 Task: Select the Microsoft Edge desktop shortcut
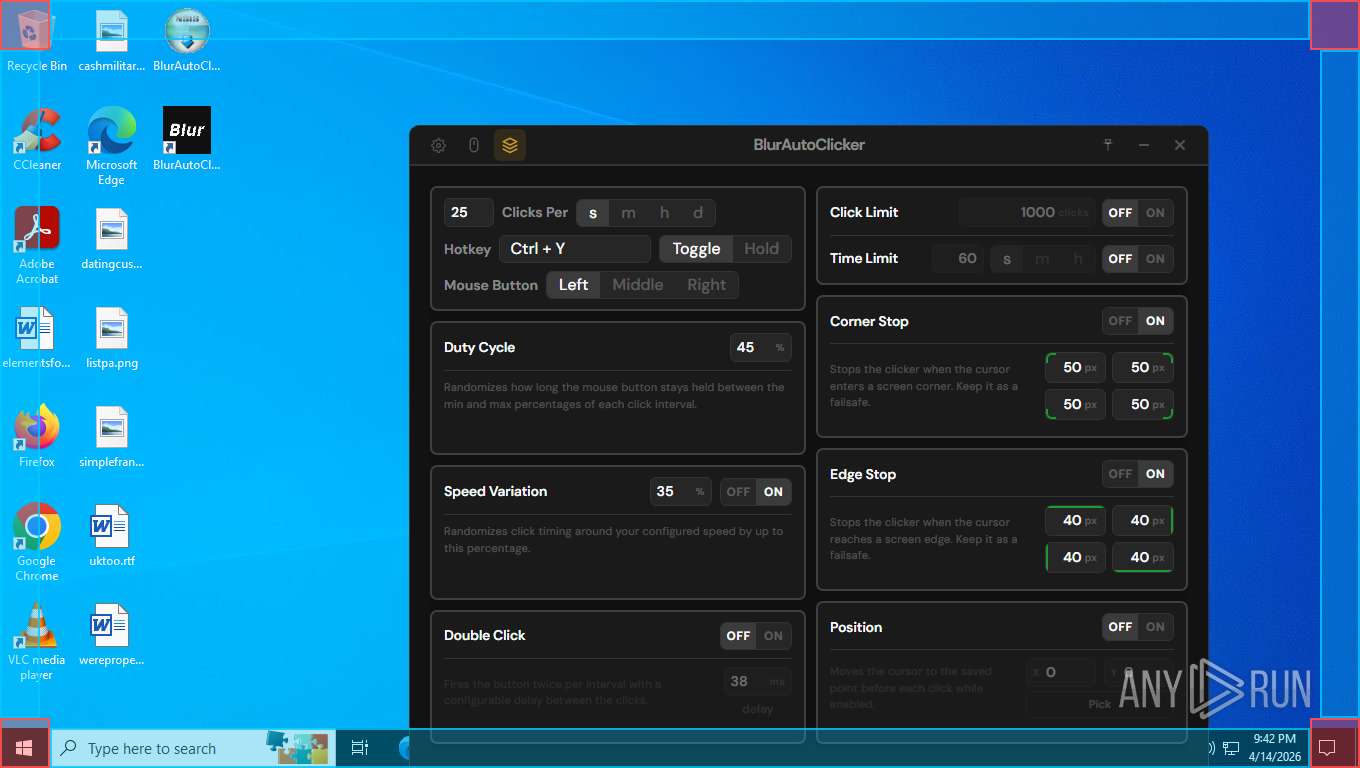point(112,146)
